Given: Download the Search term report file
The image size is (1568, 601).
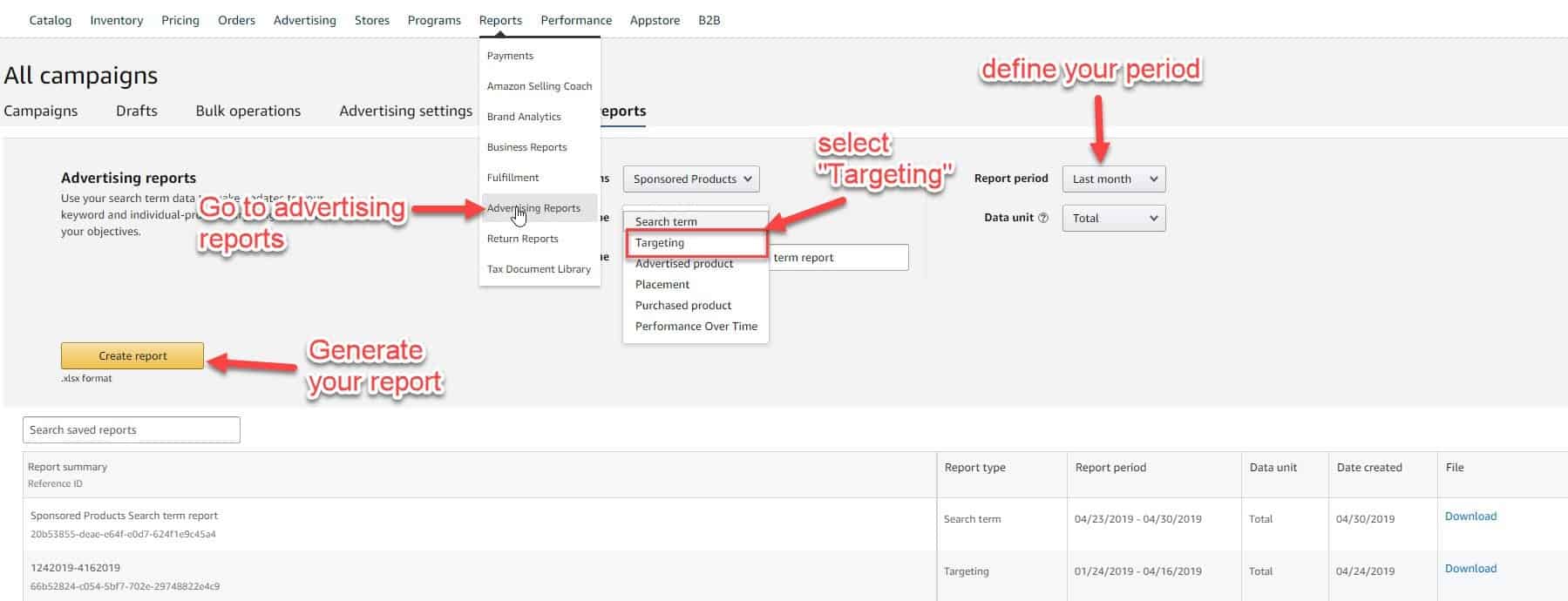Looking at the screenshot, I should (1470, 516).
